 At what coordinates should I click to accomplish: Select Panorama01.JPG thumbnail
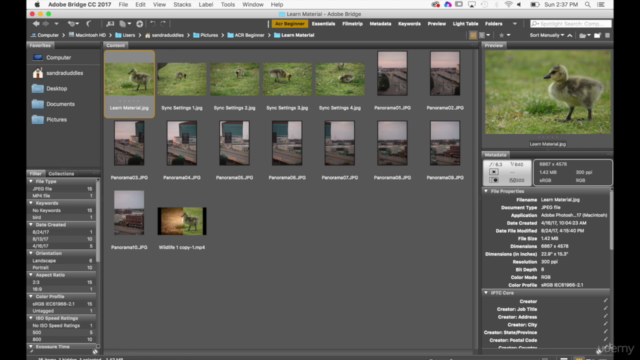click(x=392, y=73)
